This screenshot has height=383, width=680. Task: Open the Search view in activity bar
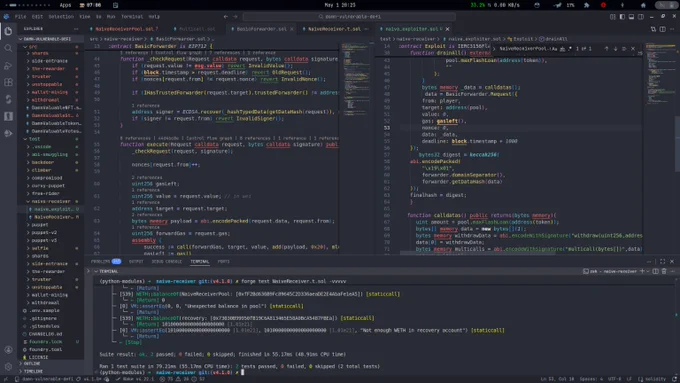(x=8, y=48)
